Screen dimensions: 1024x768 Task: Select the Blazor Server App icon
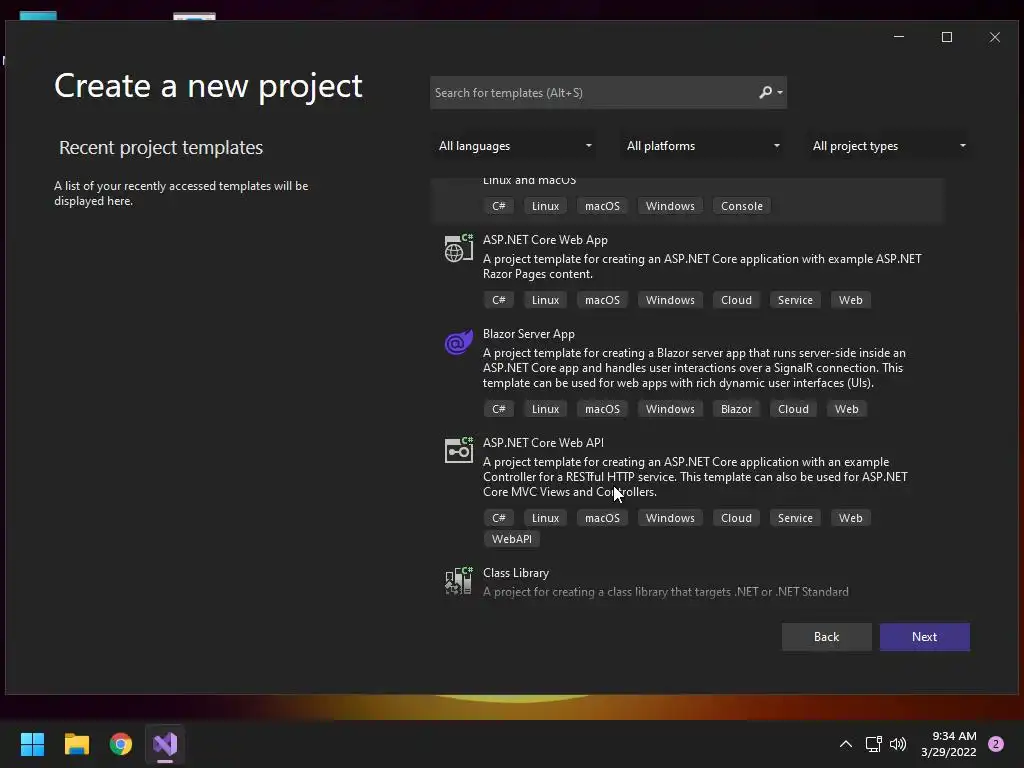tap(458, 342)
